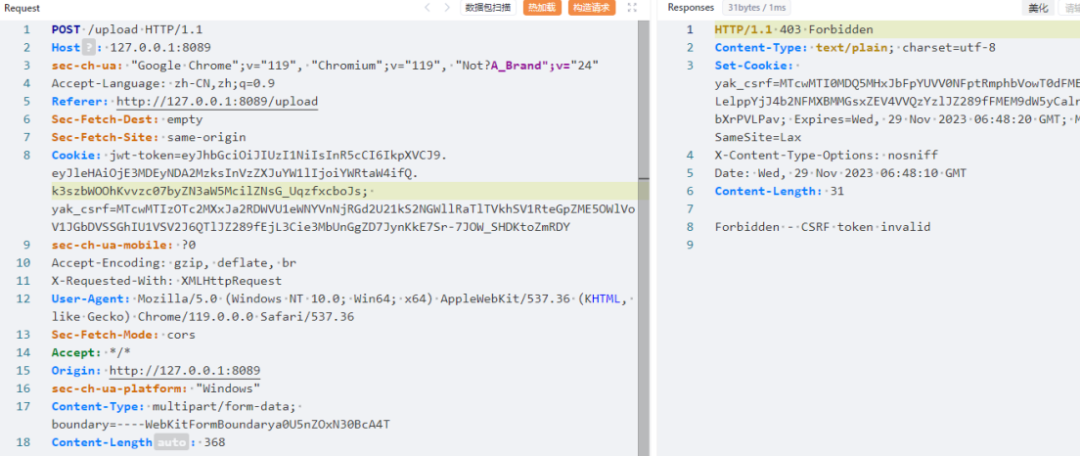The height and width of the screenshot is (456, 1080).
Task: Click the Forbidden - CSRF token invalid body
Action: pos(822,227)
